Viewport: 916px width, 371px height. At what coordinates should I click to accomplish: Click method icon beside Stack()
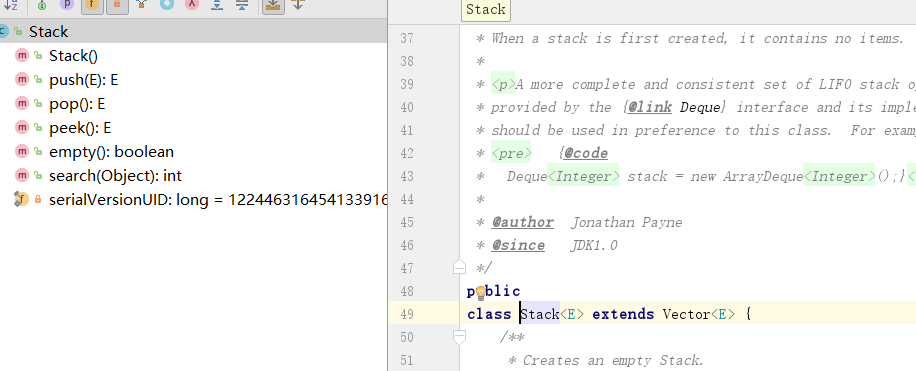point(22,56)
